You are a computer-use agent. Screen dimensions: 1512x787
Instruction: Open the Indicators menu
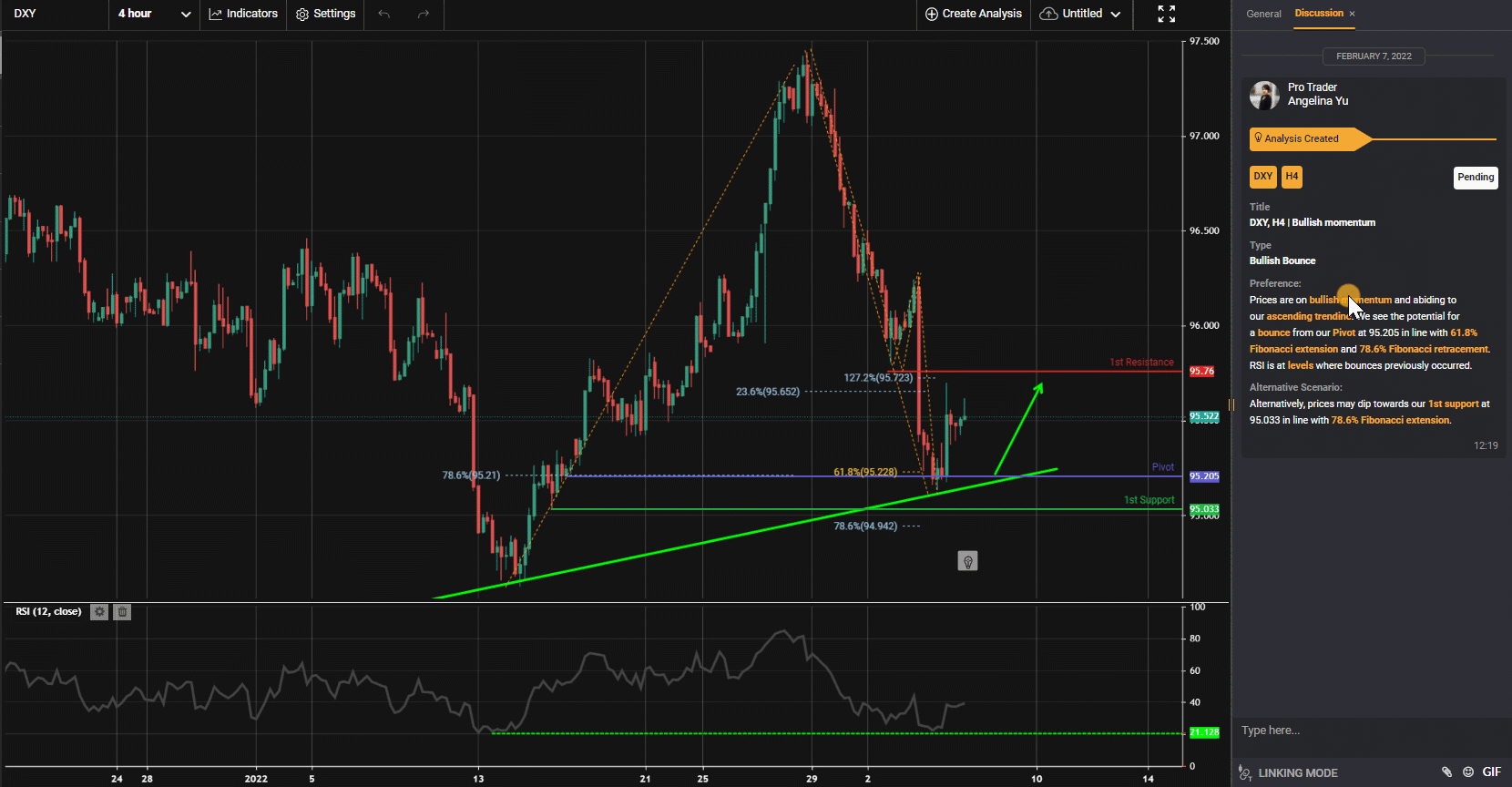(x=243, y=14)
